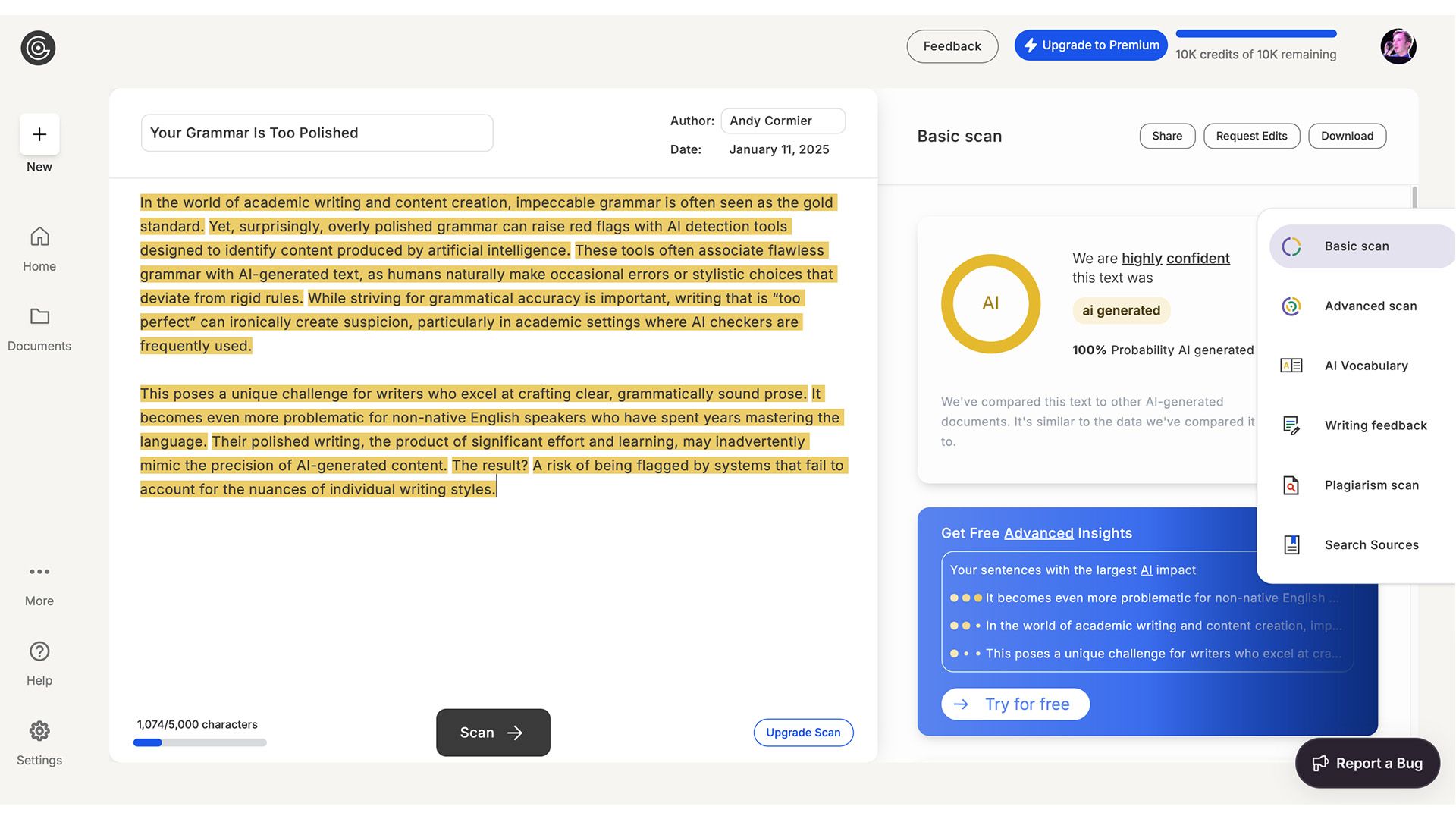The height and width of the screenshot is (819, 1456).
Task: Click the Basic scan panel icon
Action: 1291,246
